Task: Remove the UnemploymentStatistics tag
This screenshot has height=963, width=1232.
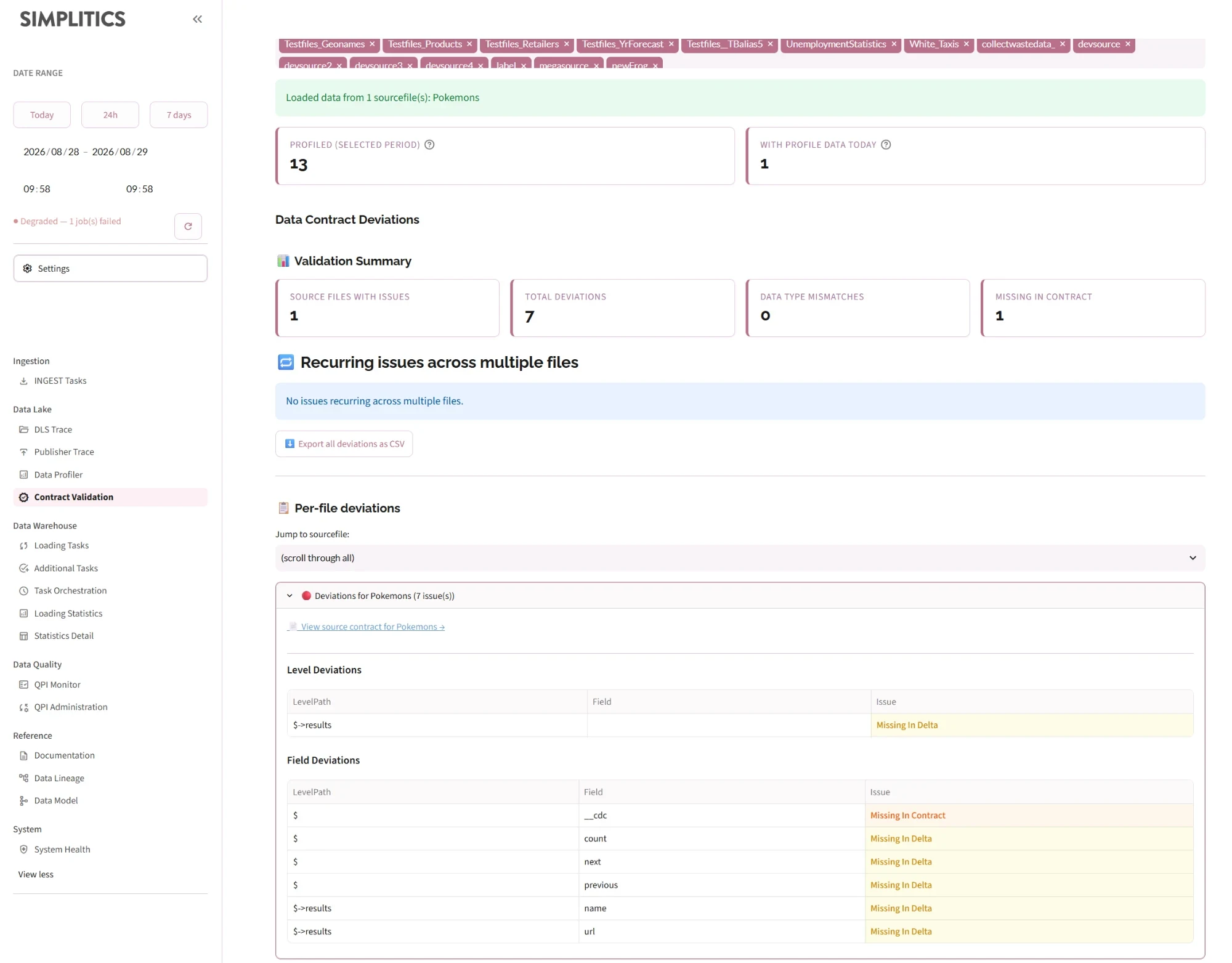Action: (x=894, y=44)
